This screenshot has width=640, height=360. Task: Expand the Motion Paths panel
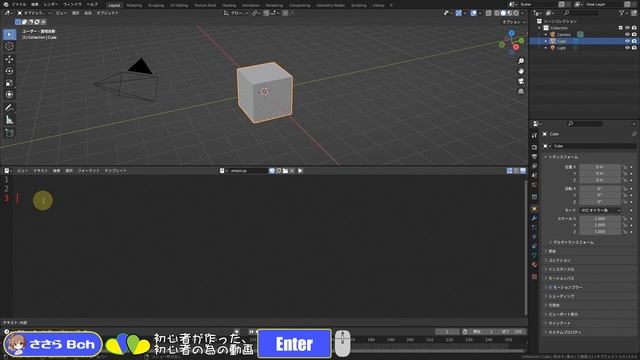pos(561,278)
